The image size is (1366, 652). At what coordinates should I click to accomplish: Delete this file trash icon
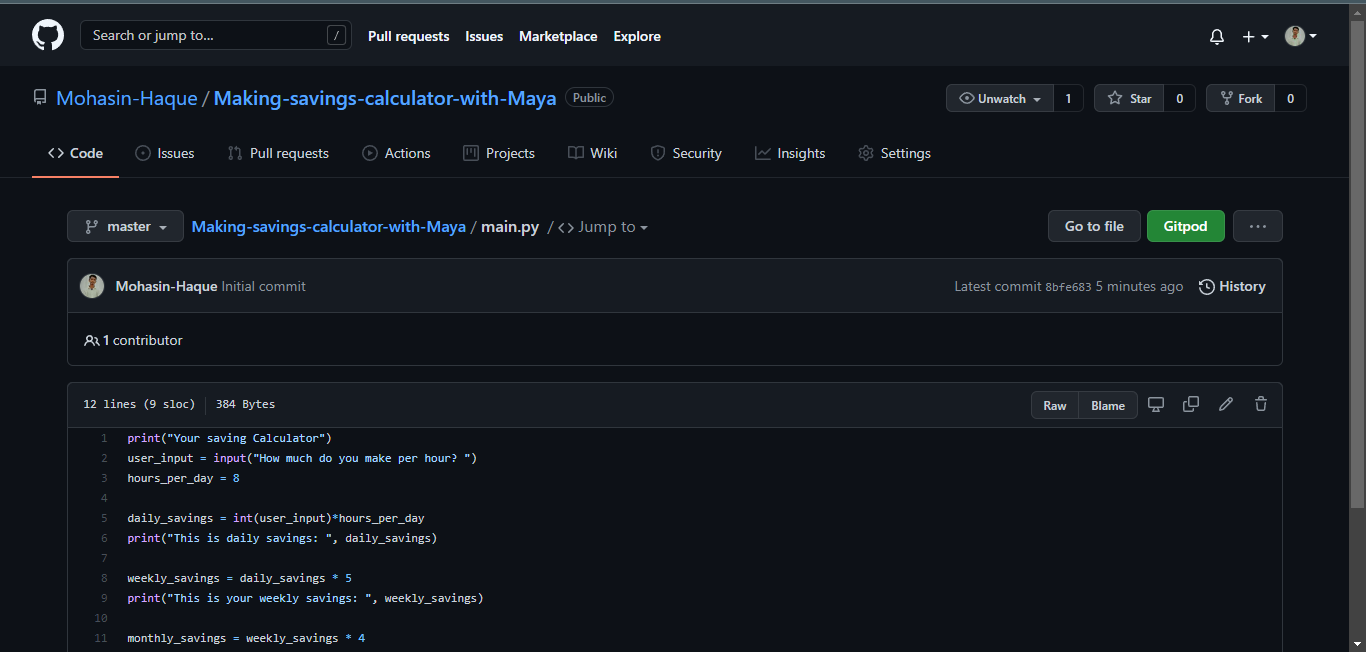(1261, 404)
